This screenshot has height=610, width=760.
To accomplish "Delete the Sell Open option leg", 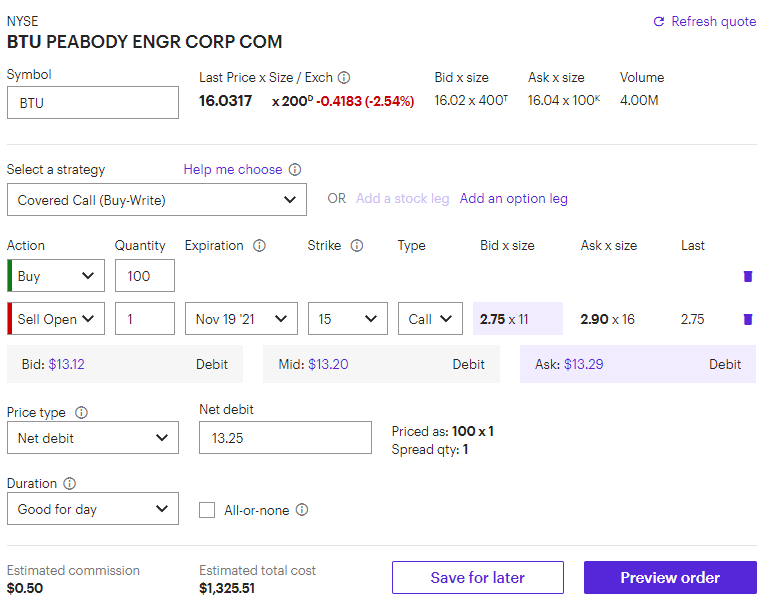I will pyautogui.click(x=748, y=319).
